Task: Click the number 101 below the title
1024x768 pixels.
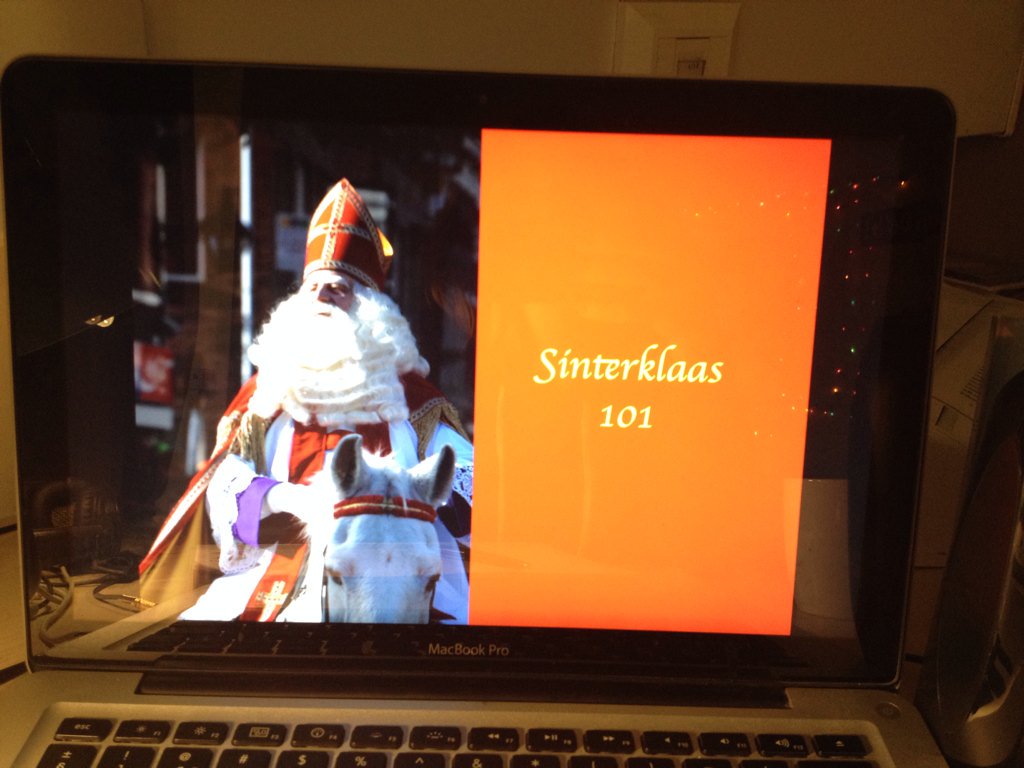Action: (x=626, y=415)
